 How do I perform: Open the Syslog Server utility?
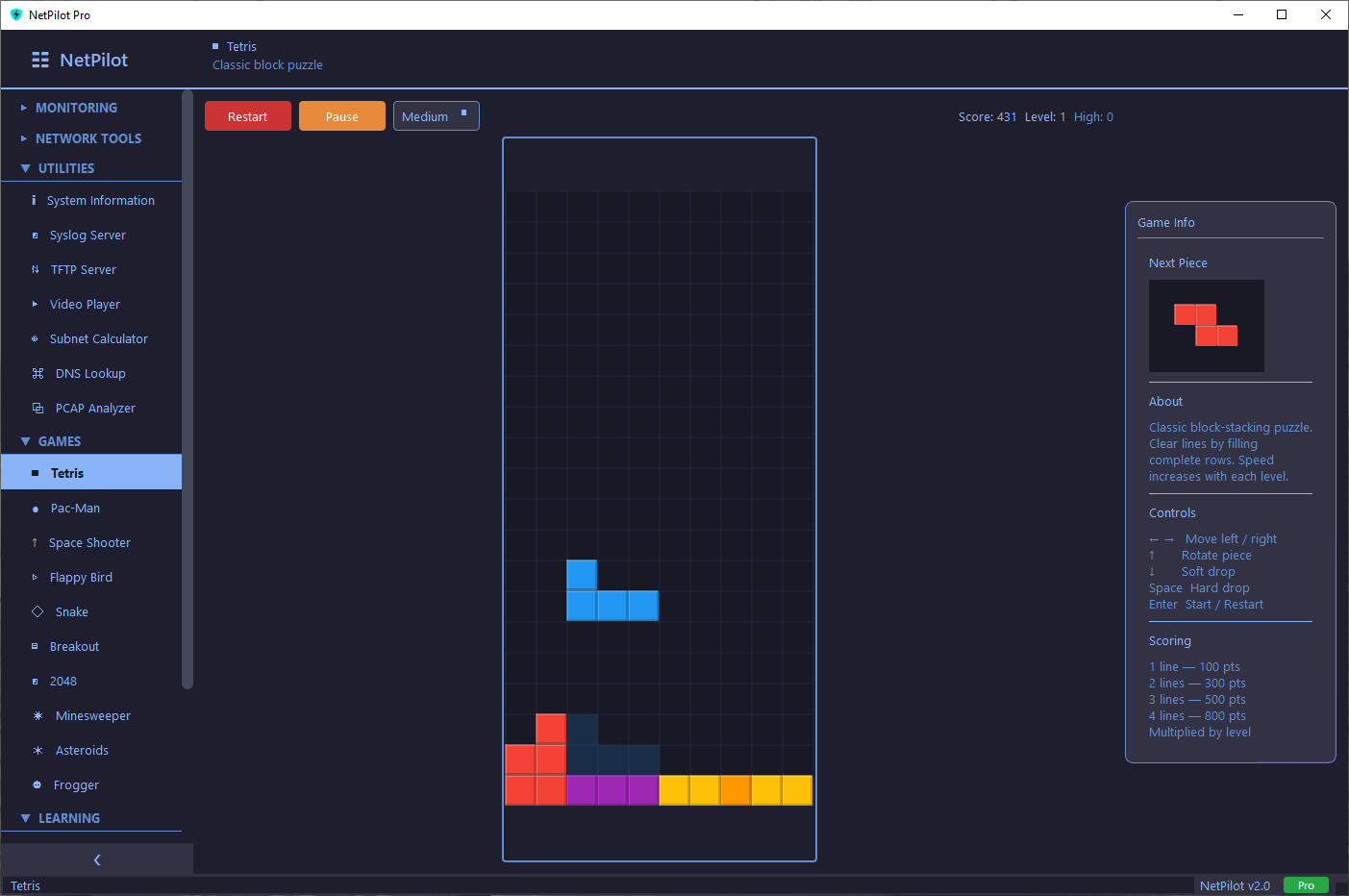87,235
